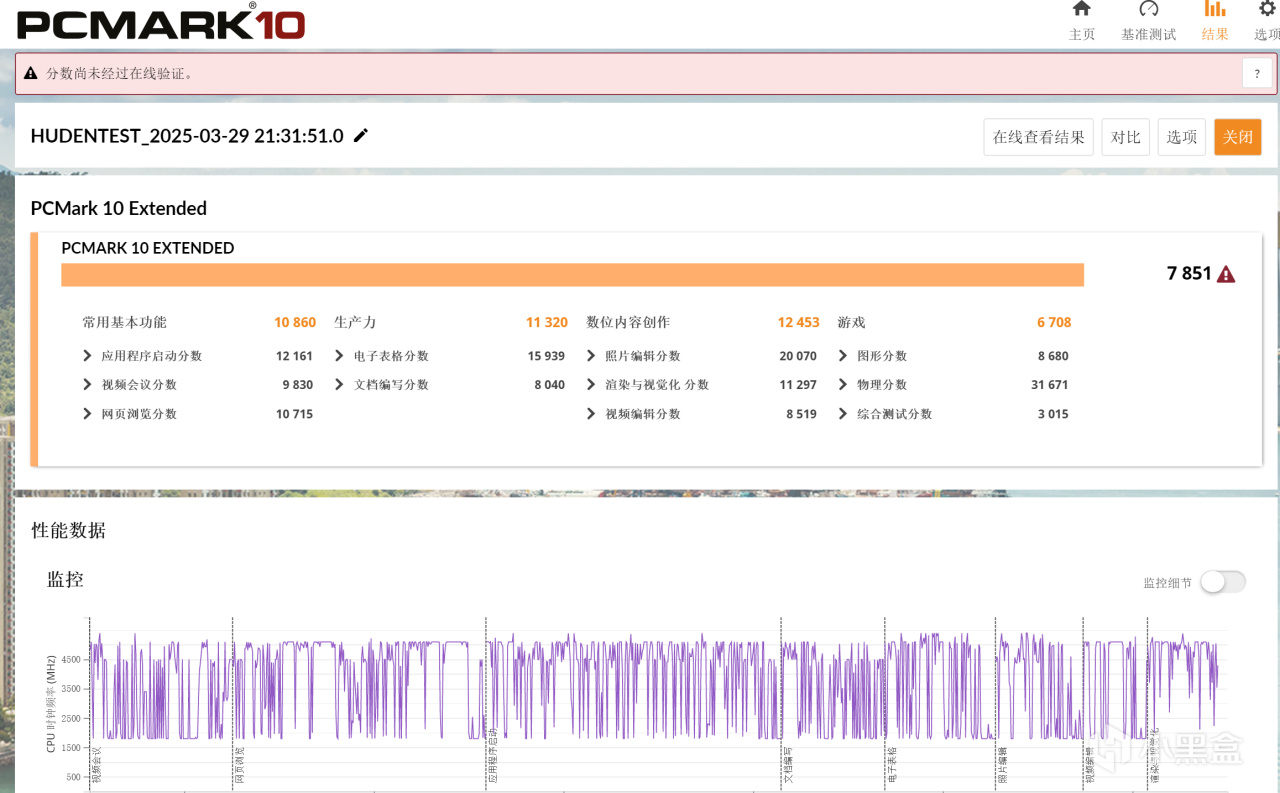
Task: Click the 监控 chart heading
Action: [x=66, y=579]
